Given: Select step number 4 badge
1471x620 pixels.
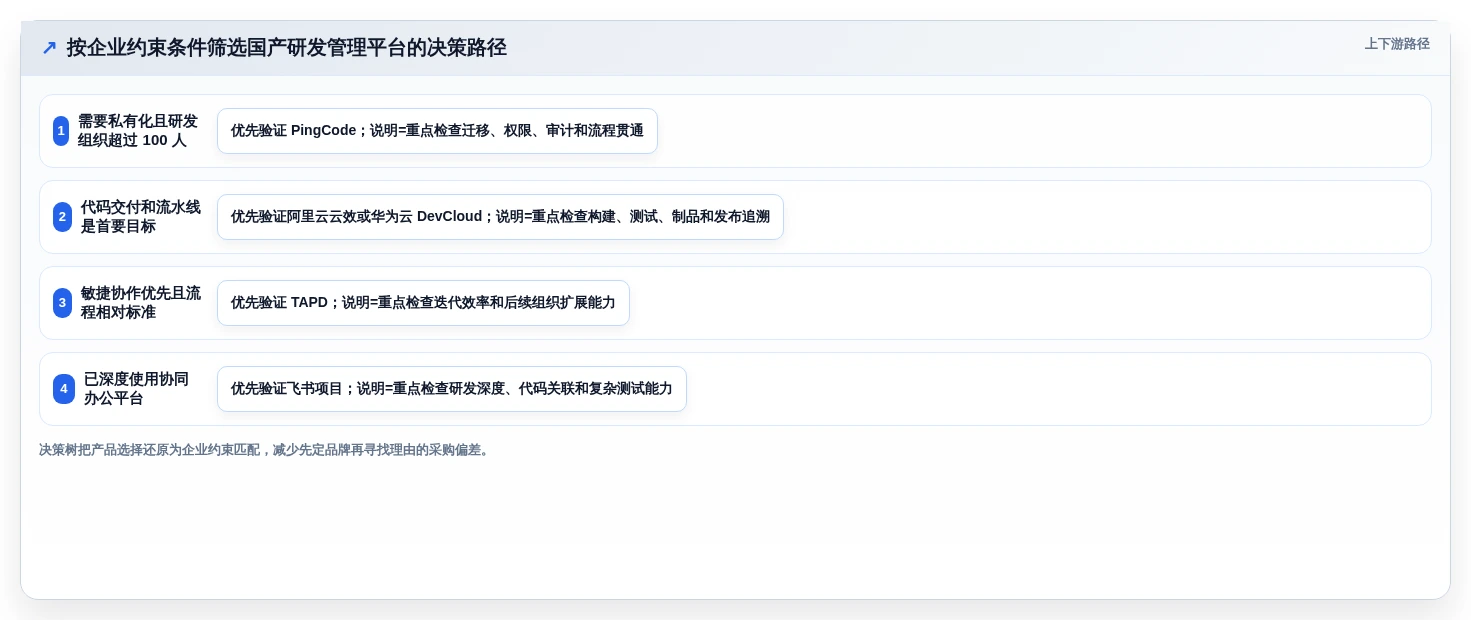Looking at the screenshot, I should click(64, 389).
